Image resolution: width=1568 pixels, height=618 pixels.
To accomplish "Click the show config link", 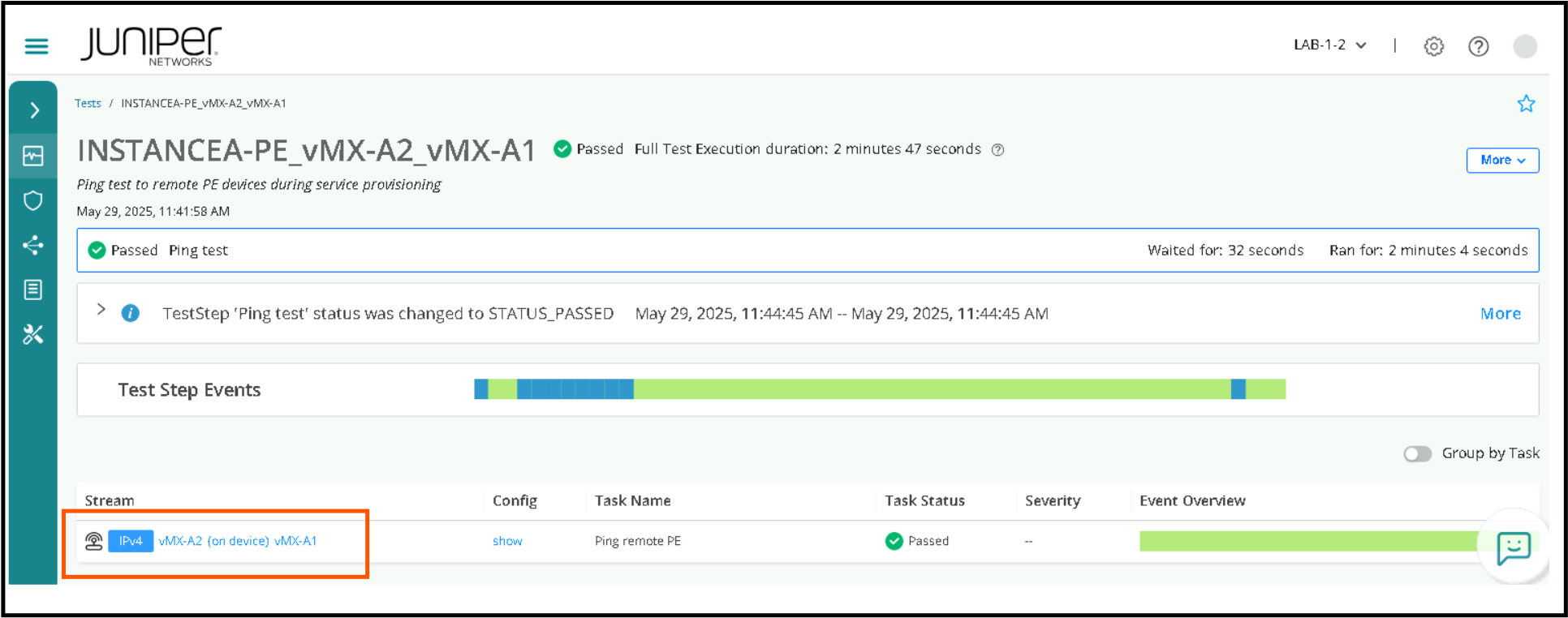I will [507, 541].
